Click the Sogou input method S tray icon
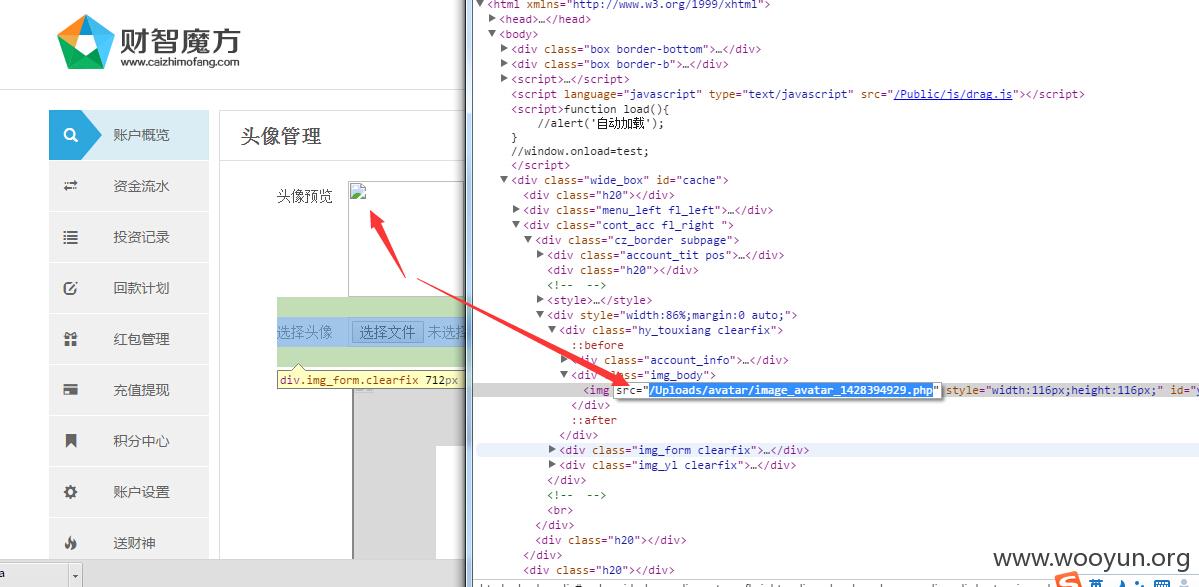Screen dimensions: 1199x587 point(1068,580)
